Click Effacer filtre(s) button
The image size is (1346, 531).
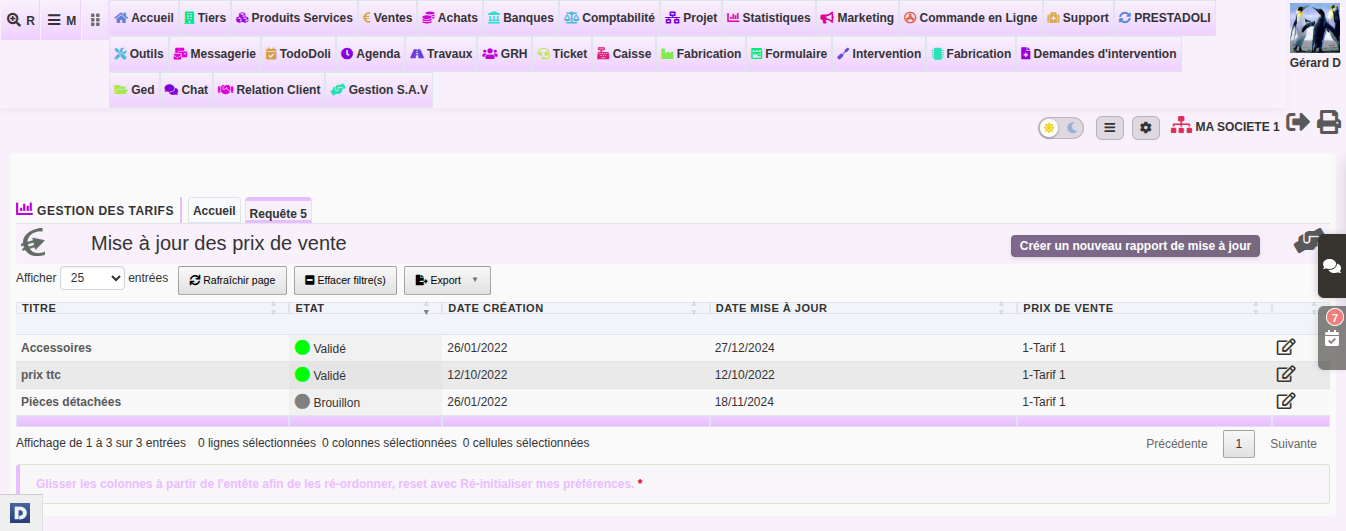346,280
